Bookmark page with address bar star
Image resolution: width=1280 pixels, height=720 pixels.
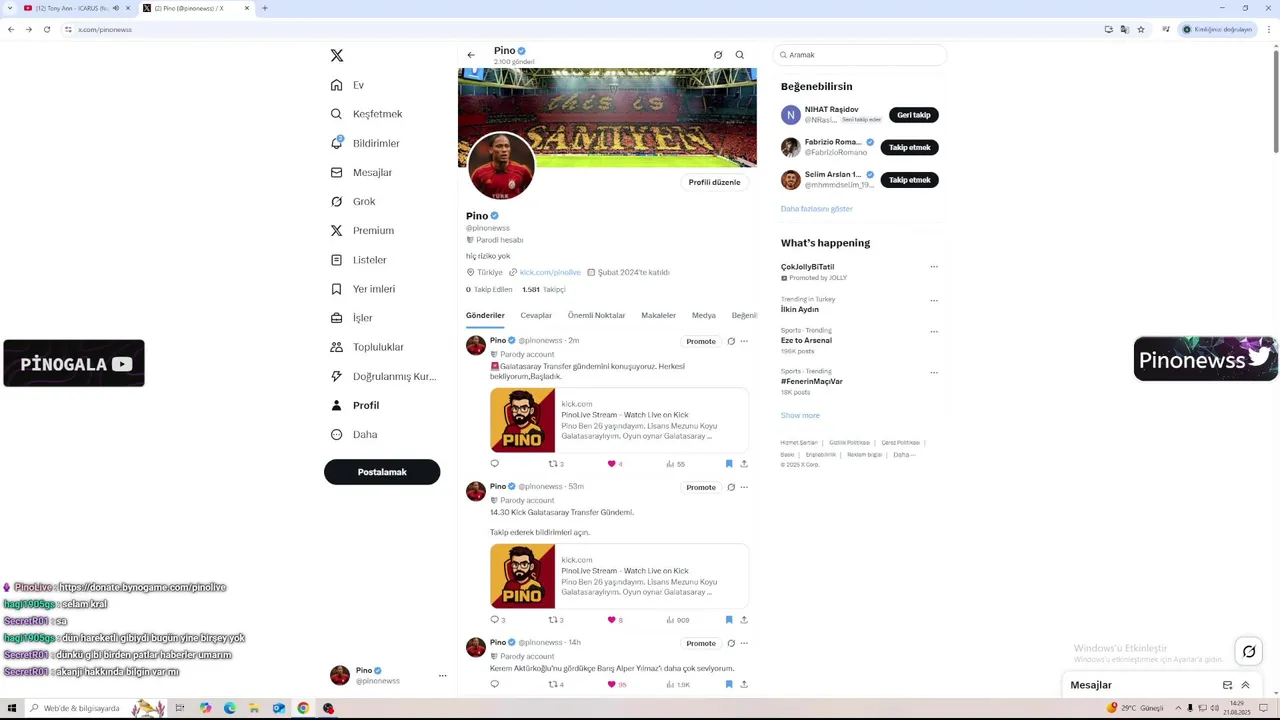pyautogui.click(x=1141, y=29)
